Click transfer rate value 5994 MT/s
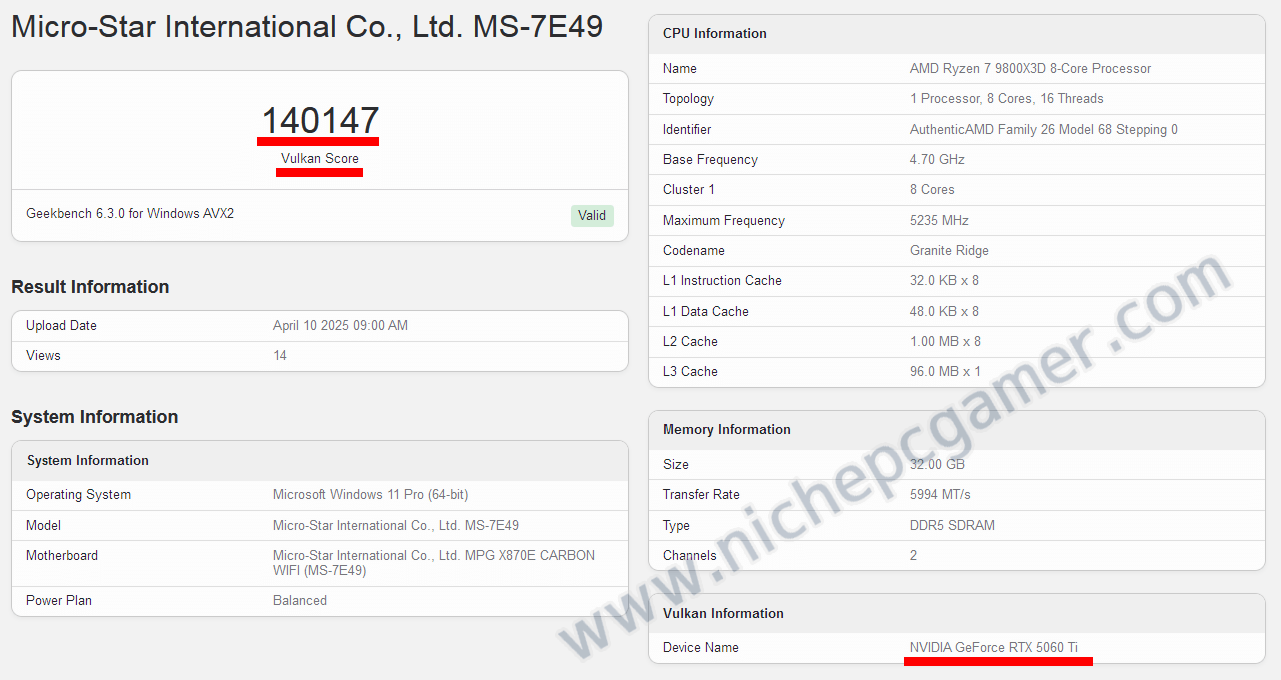Viewport: 1281px width, 680px height. (x=940, y=494)
